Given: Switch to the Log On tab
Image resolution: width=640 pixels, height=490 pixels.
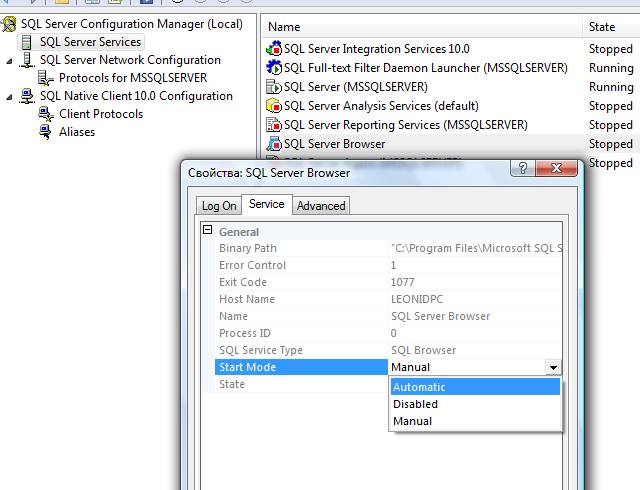Looking at the screenshot, I should point(219,206).
